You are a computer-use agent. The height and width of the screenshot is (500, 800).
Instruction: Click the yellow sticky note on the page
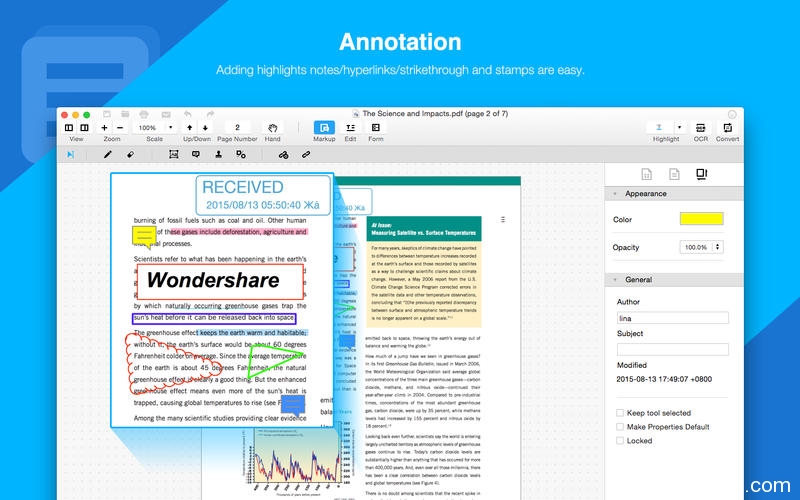coord(144,236)
